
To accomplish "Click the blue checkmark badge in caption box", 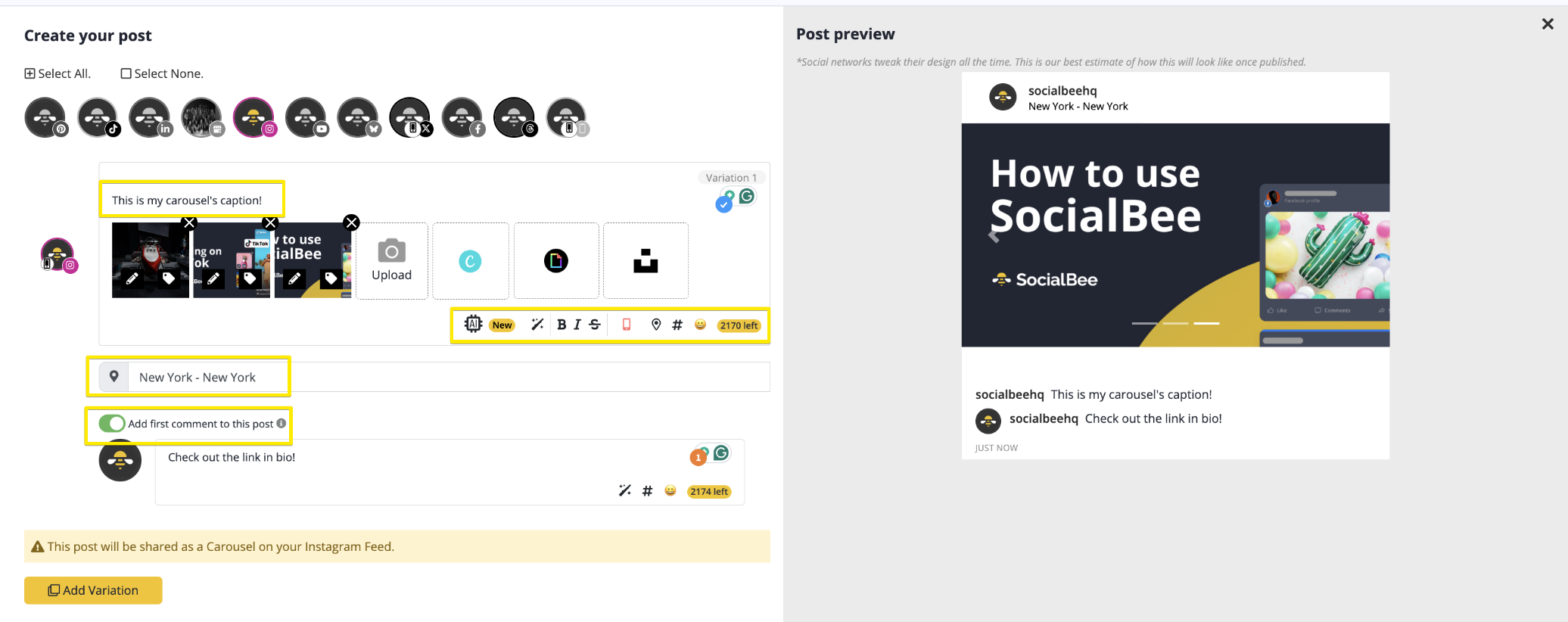I will [x=724, y=204].
